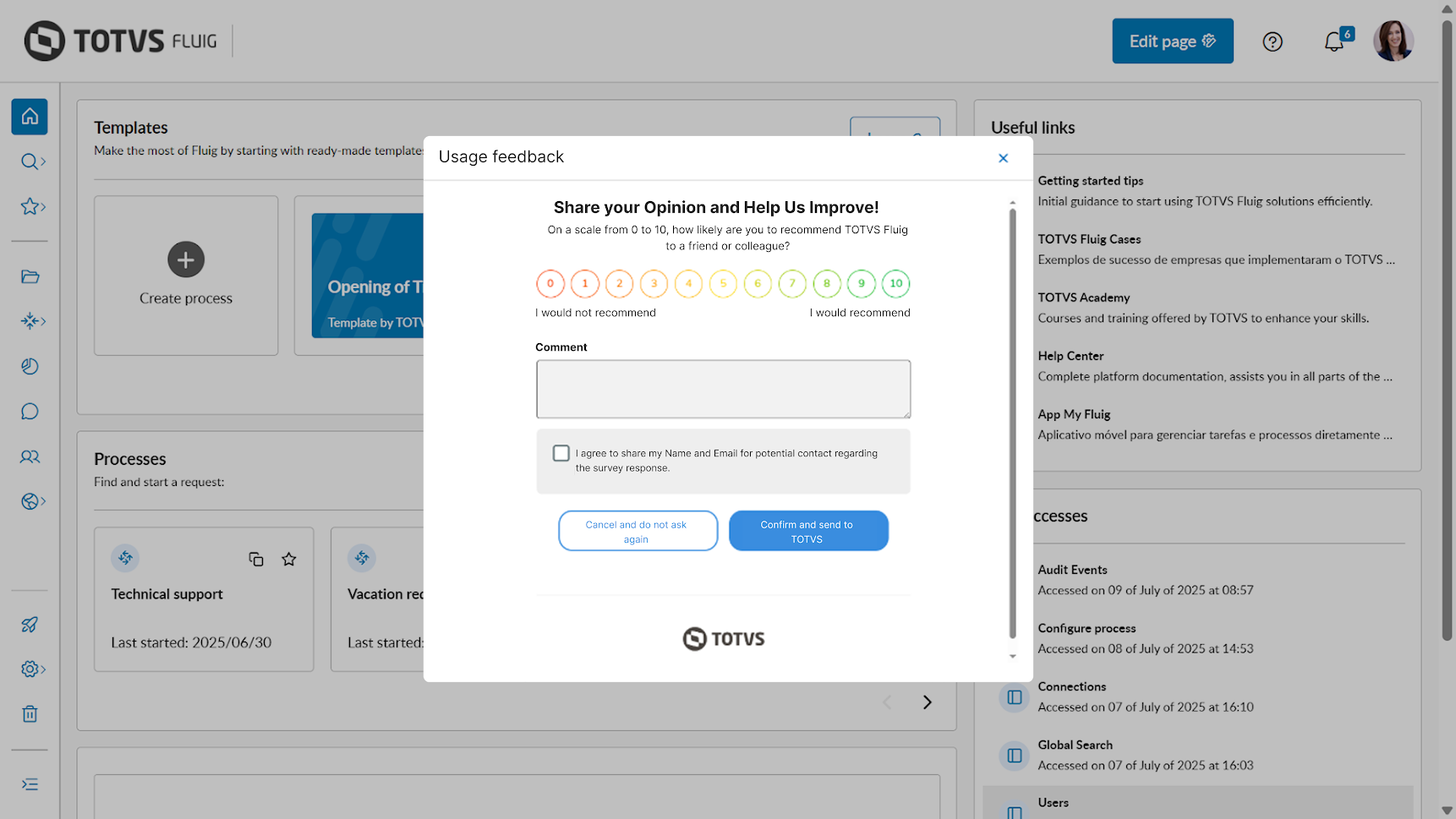
Task: Open the Technical support process card
Action: tap(204, 599)
